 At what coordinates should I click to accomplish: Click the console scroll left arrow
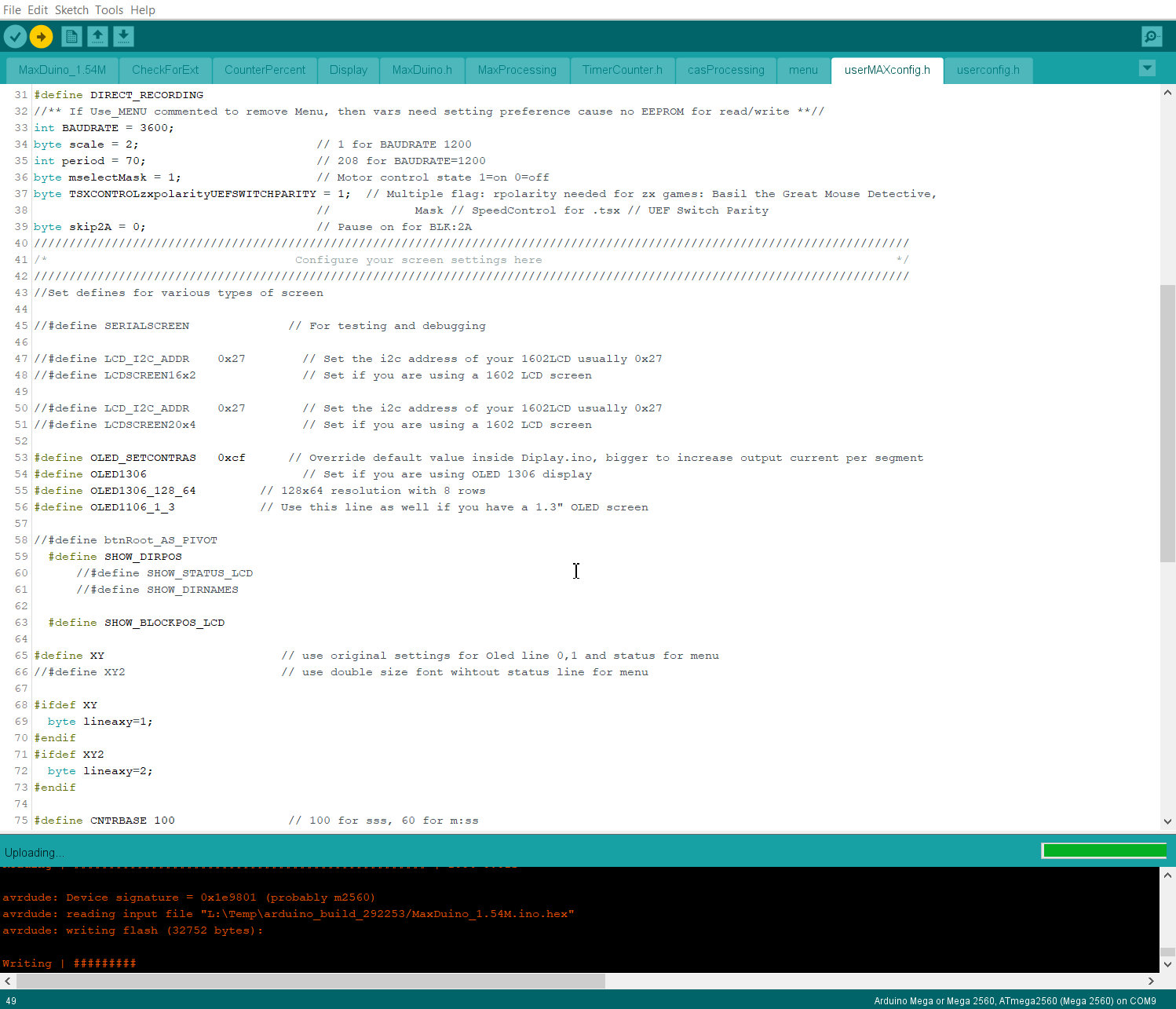(7, 981)
